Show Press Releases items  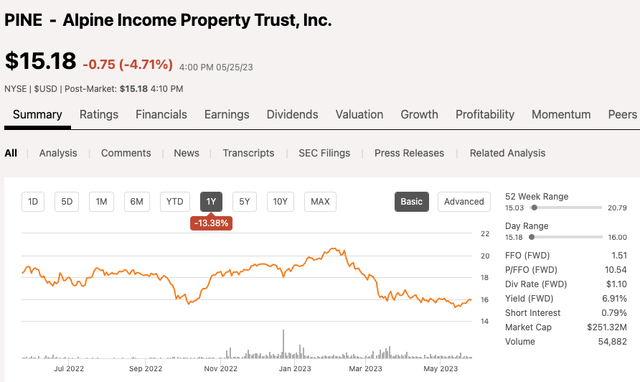409,153
